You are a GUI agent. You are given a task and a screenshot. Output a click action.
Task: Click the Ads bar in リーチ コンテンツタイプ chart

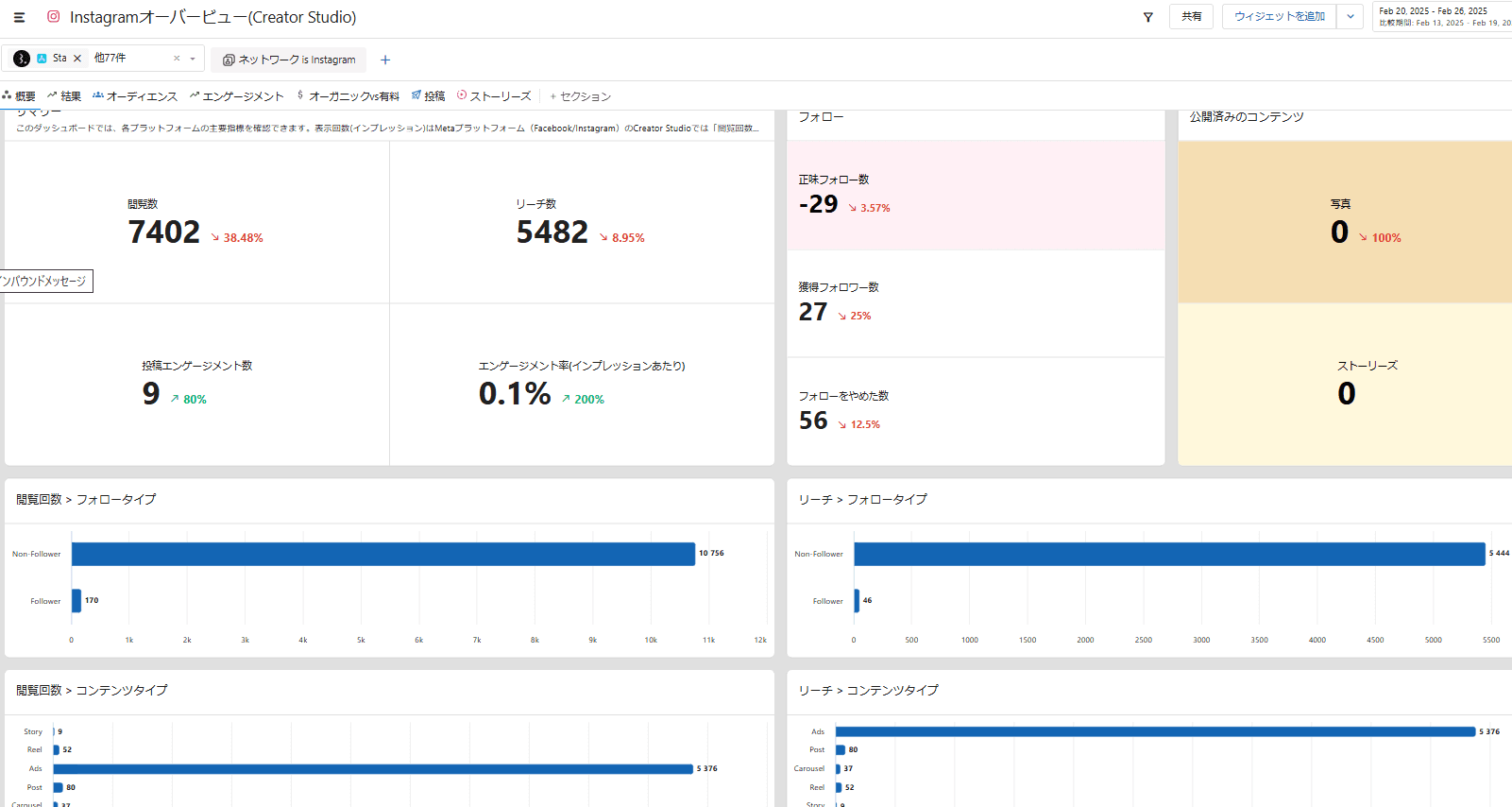(x=1154, y=731)
